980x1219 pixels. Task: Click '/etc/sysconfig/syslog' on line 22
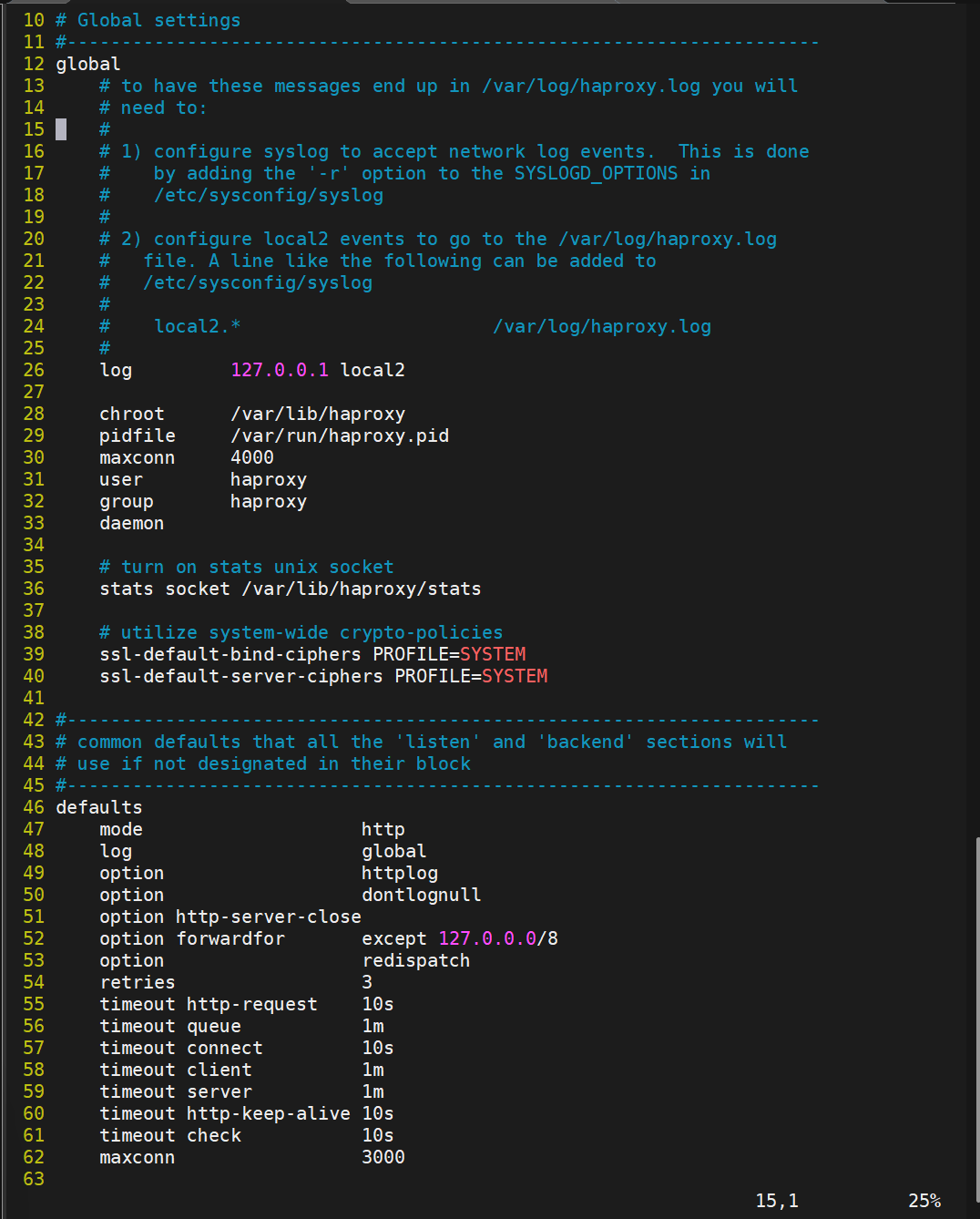pyautogui.click(x=258, y=282)
